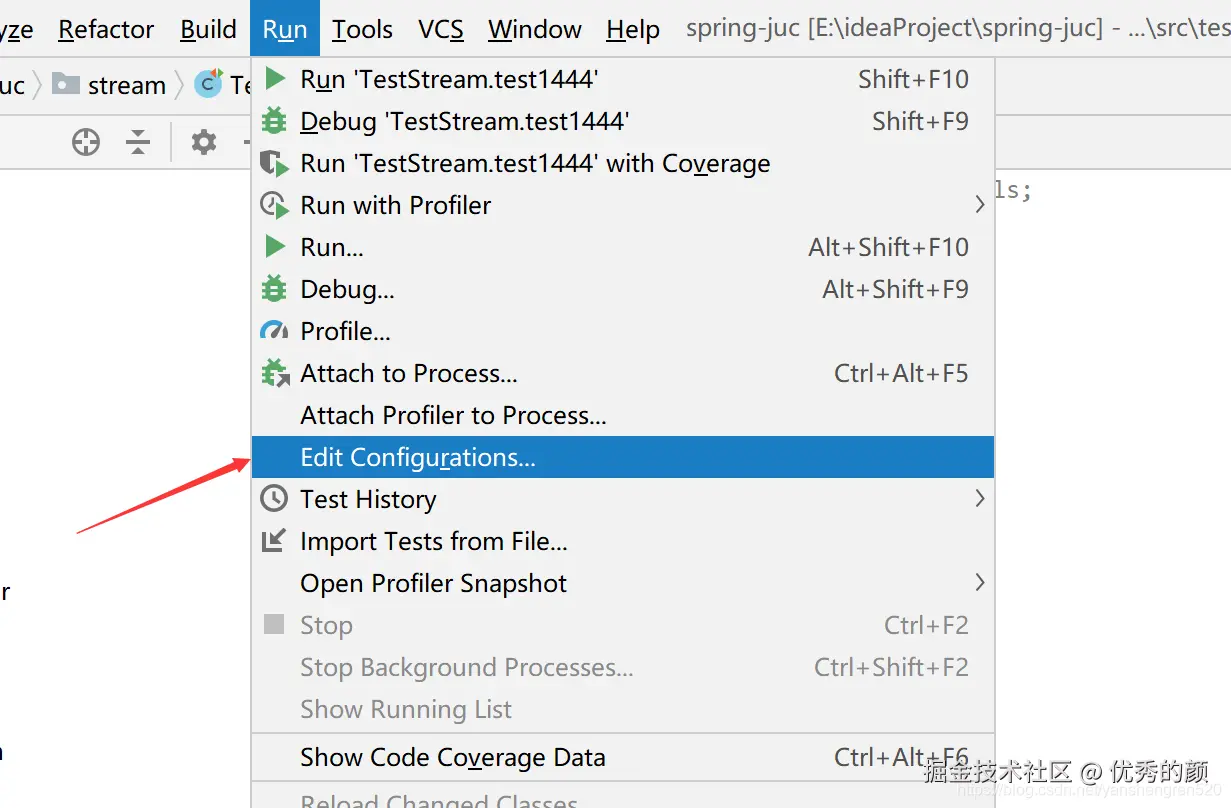Select Edit Configurations... menu entry
Image resolution: width=1231 pixels, height=808 pixels.
pos(418,457)
